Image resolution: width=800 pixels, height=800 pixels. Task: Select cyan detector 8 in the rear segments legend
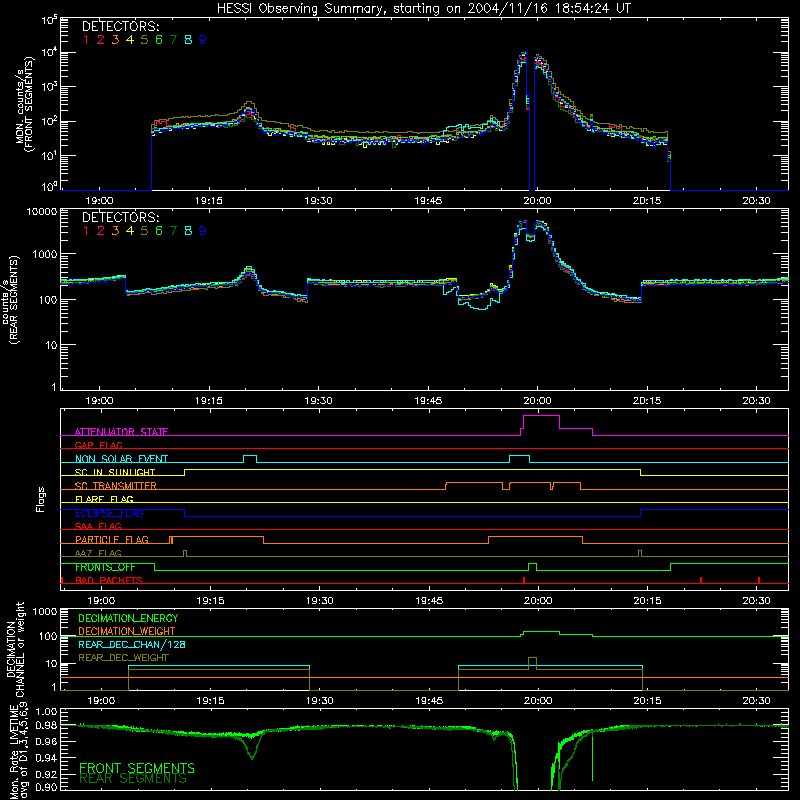click(x=188, y=231)
